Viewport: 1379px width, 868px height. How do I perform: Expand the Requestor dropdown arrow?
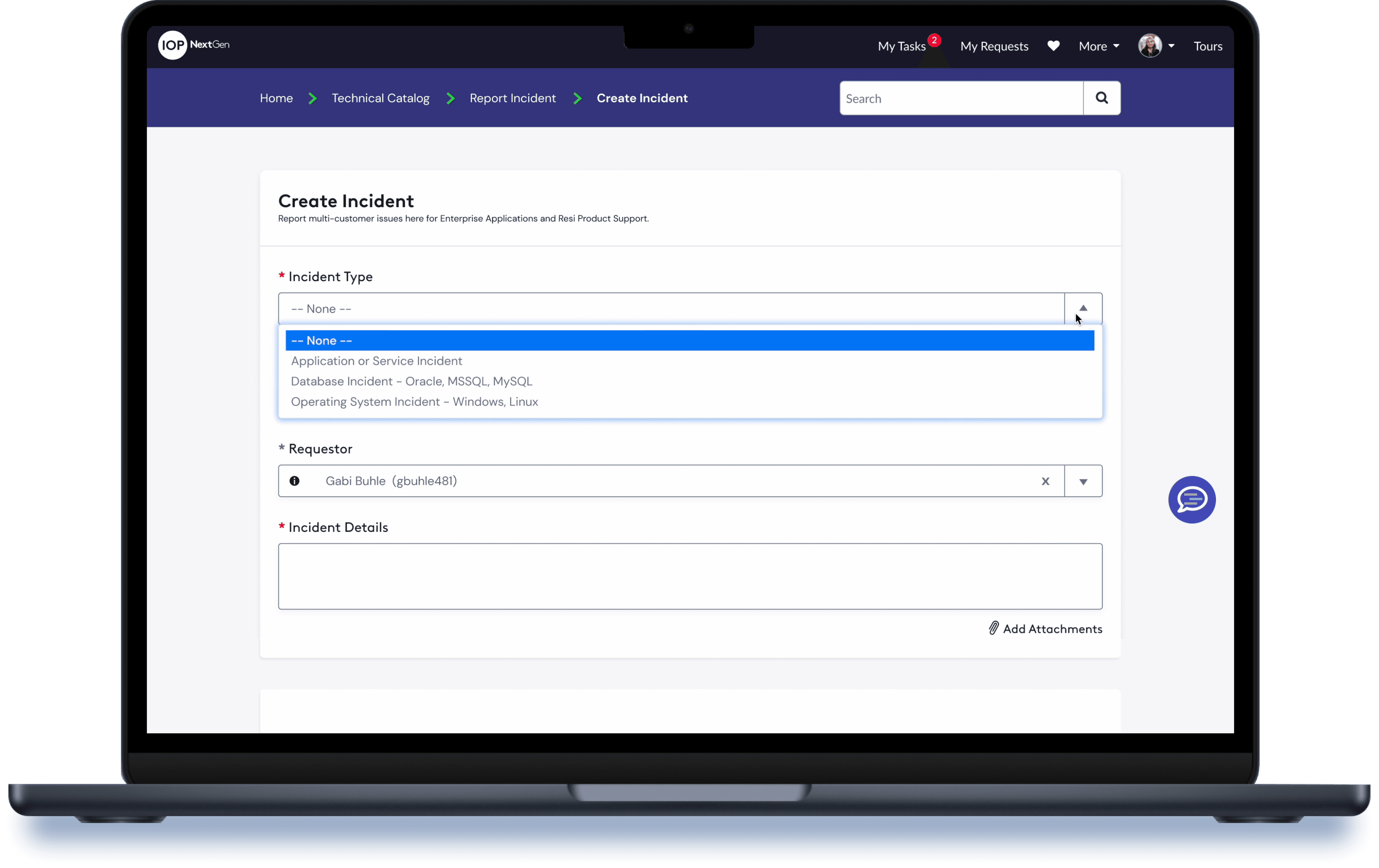1083,481
